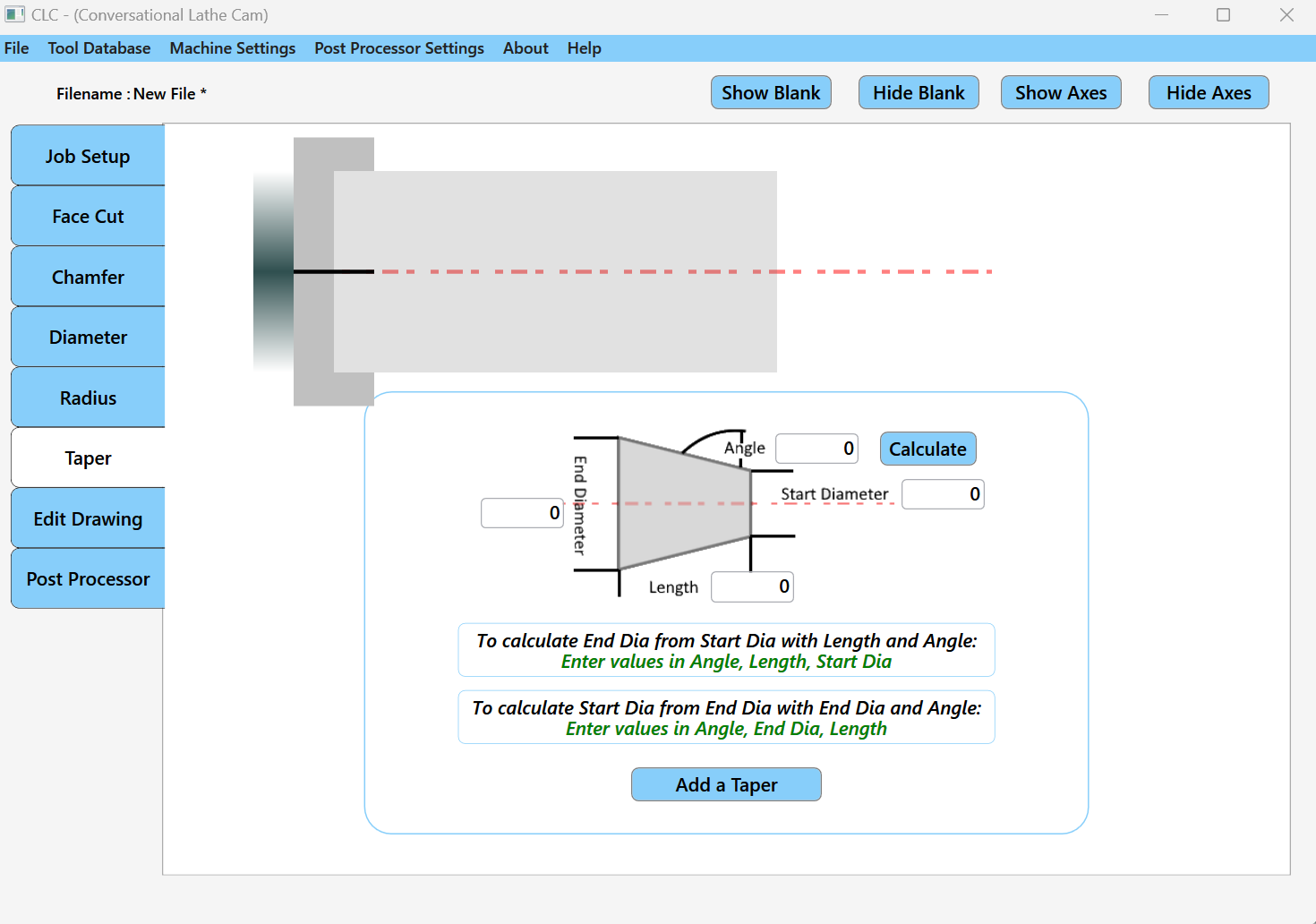Calculate the taper dimensions
The width and height of the screenshot is (1316, 924).
pos(927,449)
